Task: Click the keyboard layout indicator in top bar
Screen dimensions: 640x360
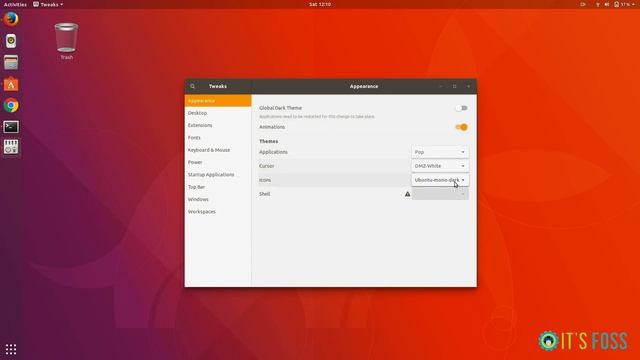Action: tap(583, 4)
